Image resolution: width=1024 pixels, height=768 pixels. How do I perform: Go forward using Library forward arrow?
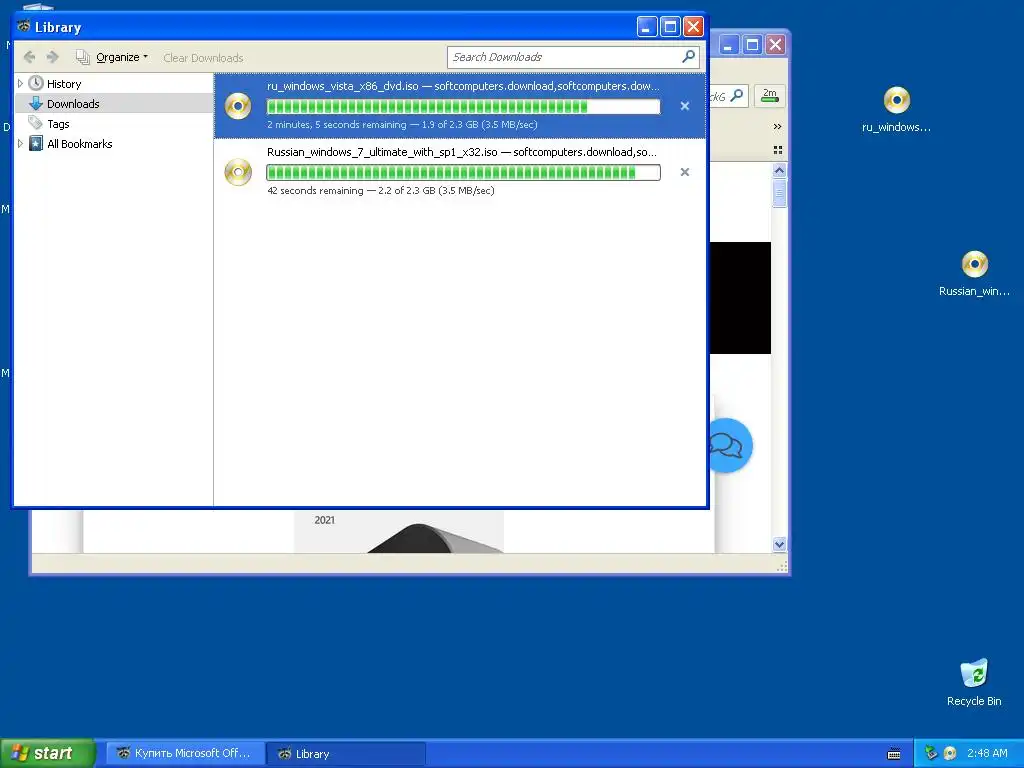(53, 57)
